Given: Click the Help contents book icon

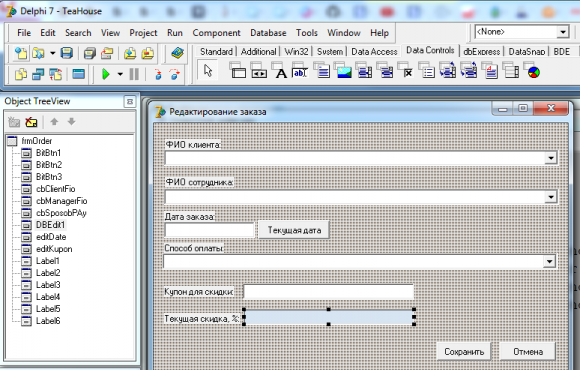Looking at the screenshot, I should pos(178,54).
